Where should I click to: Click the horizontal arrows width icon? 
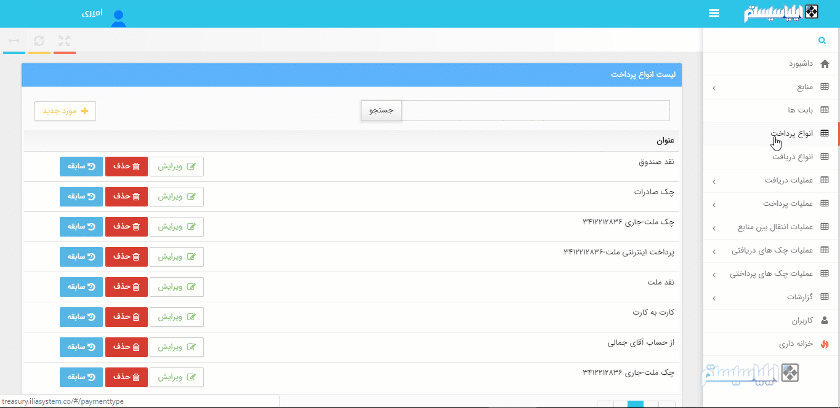14,41
